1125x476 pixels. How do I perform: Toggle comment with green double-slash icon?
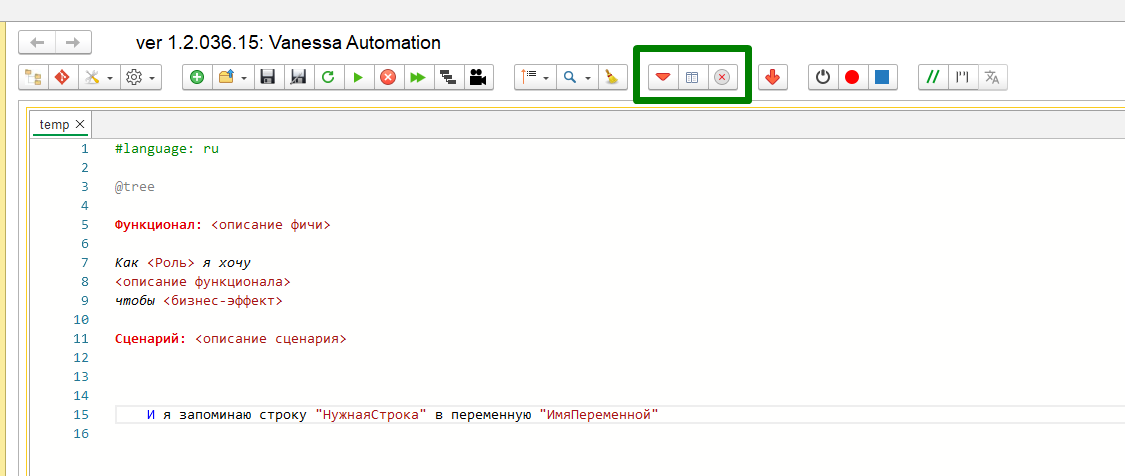[x=933, y=78]
